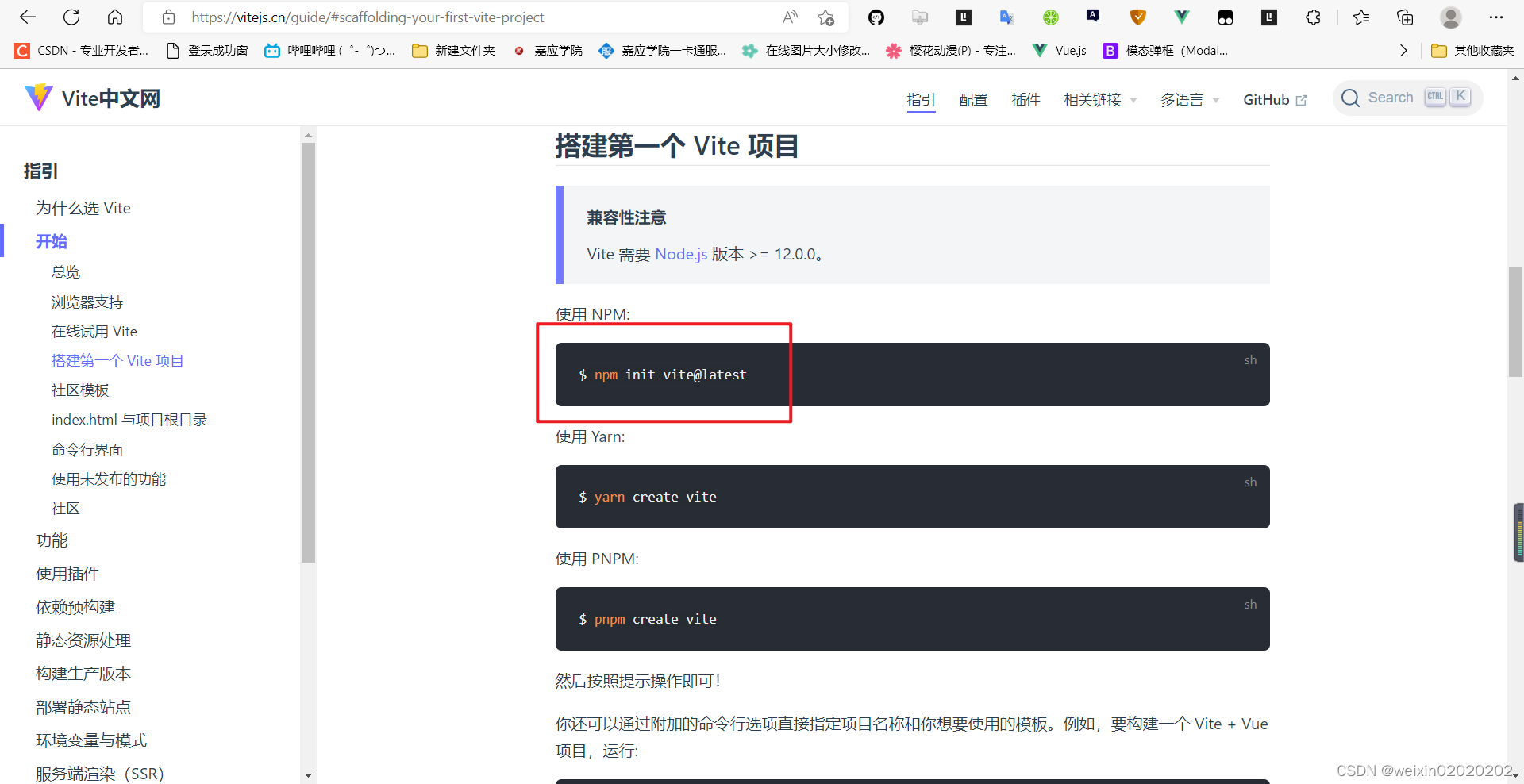Screen dimensions: 1524x784
Task: Open 新建文件夹 bookmark folder
Action: (x=453, y=51)
